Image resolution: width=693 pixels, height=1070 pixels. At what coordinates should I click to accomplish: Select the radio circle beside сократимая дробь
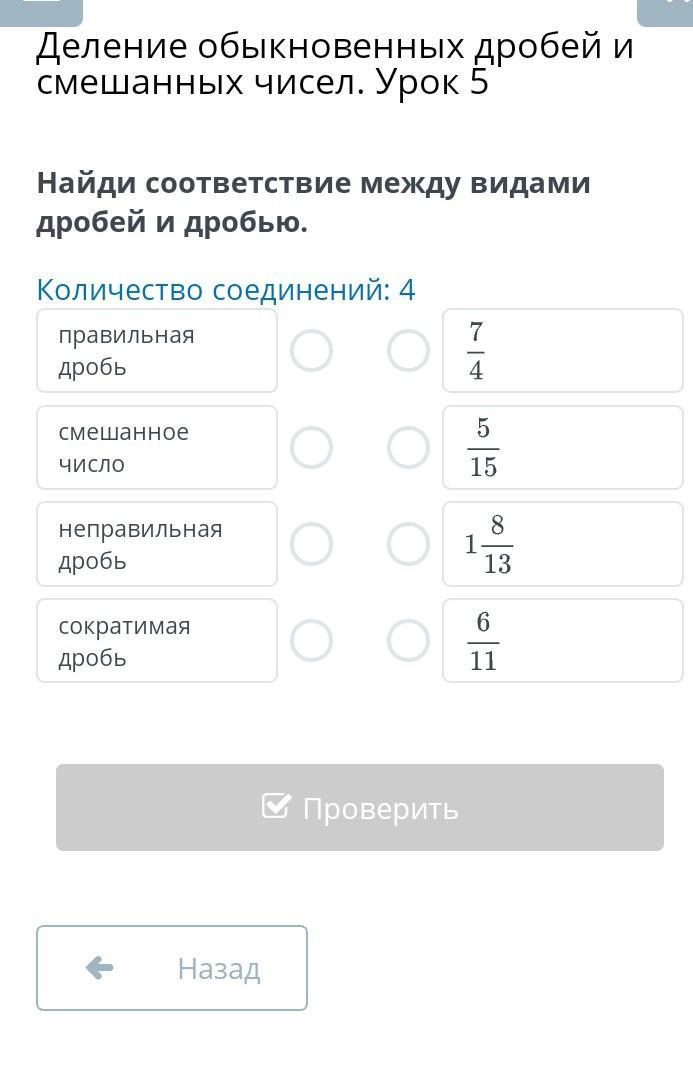pyautogui.click(x=311, y=641)
